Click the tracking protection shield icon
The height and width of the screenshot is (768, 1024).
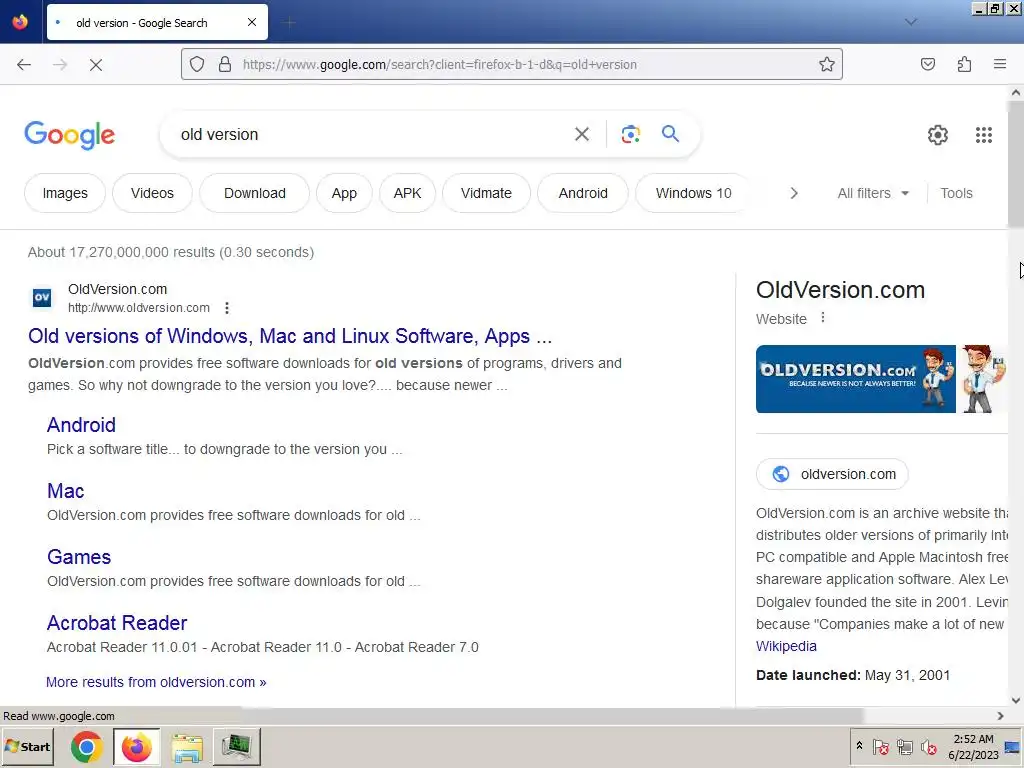(x=197, y=64)
